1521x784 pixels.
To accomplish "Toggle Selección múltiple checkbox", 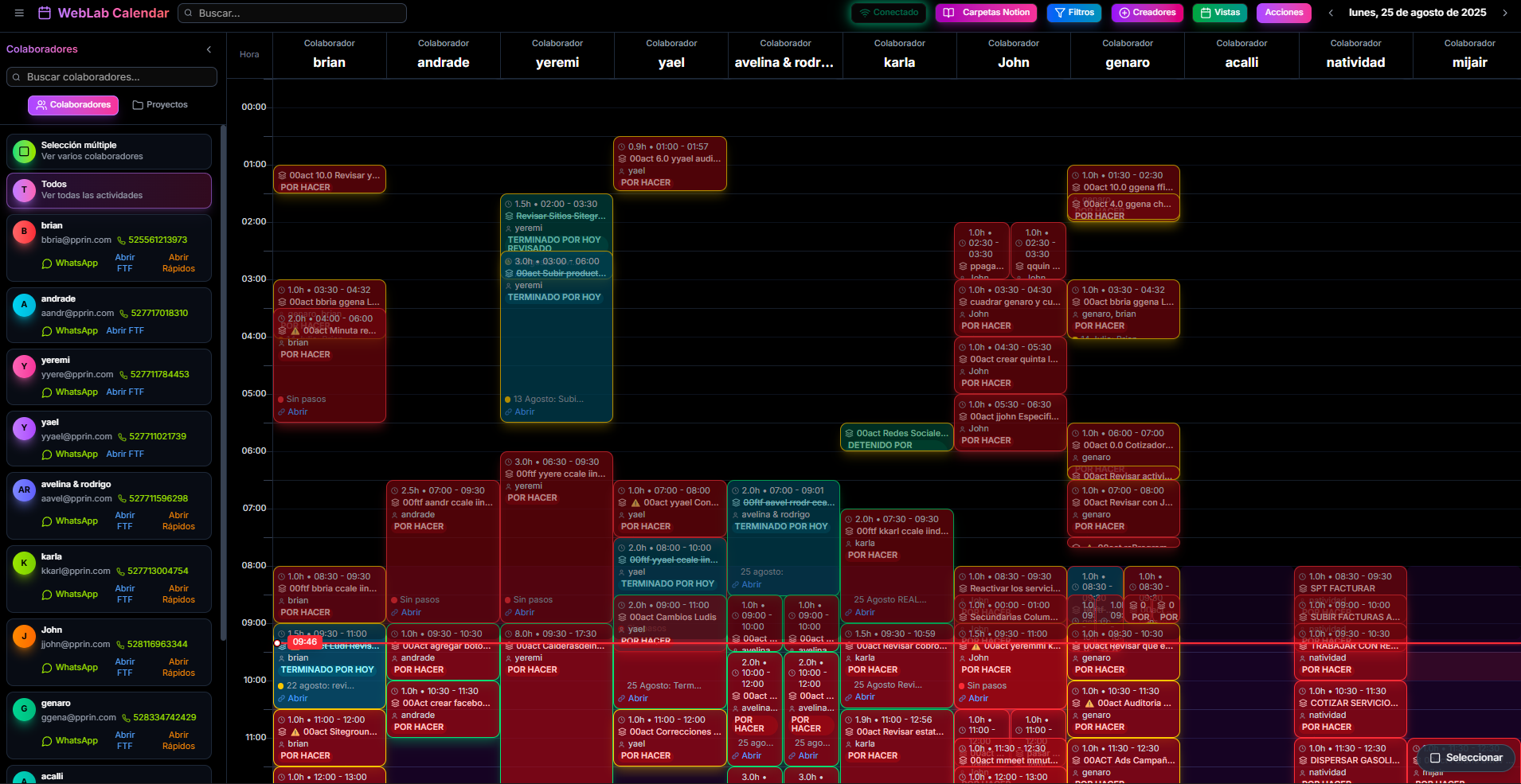I will (x=24, y=151).
